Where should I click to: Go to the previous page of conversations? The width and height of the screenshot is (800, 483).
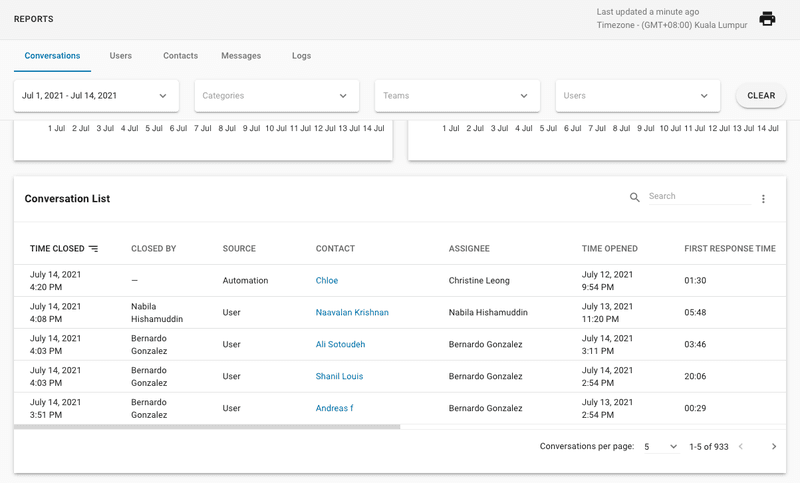tap(740, 447)
